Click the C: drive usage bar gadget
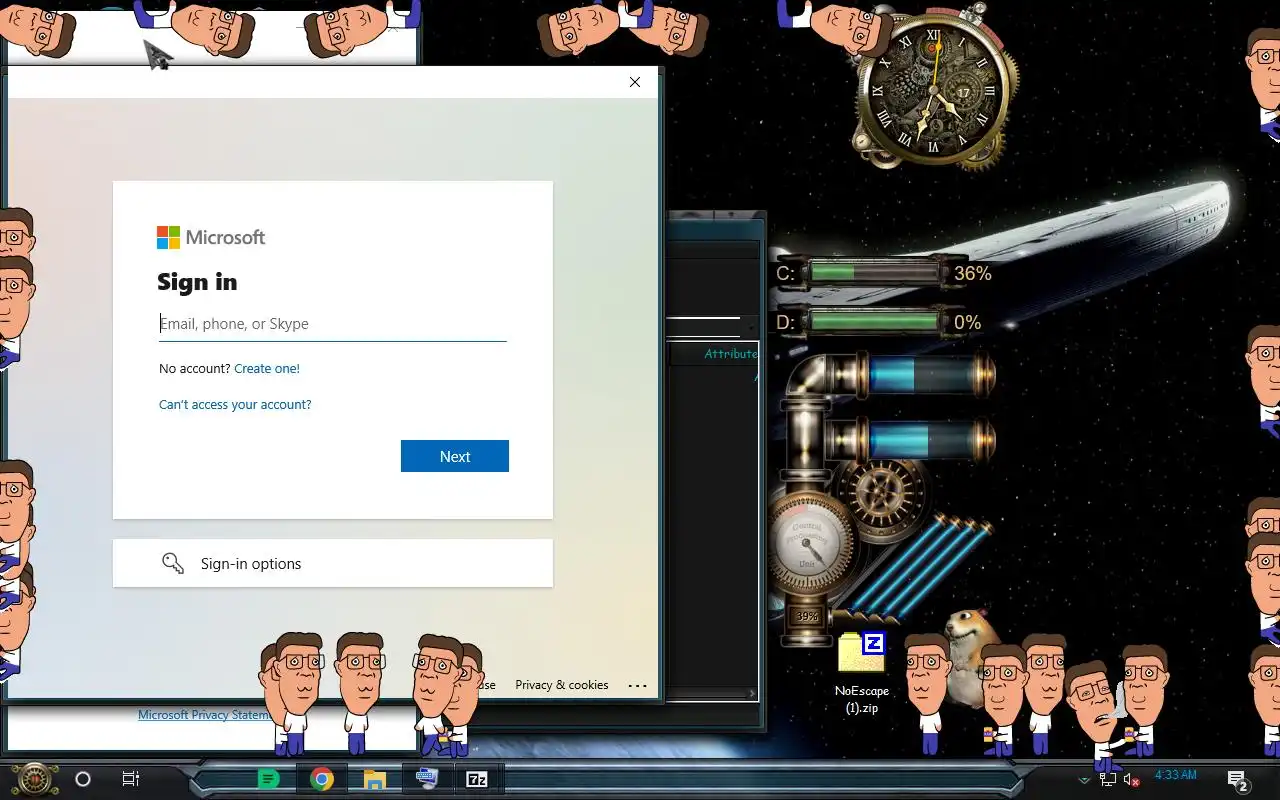This screenshot has width=1280, height=800. pos(875,272)
